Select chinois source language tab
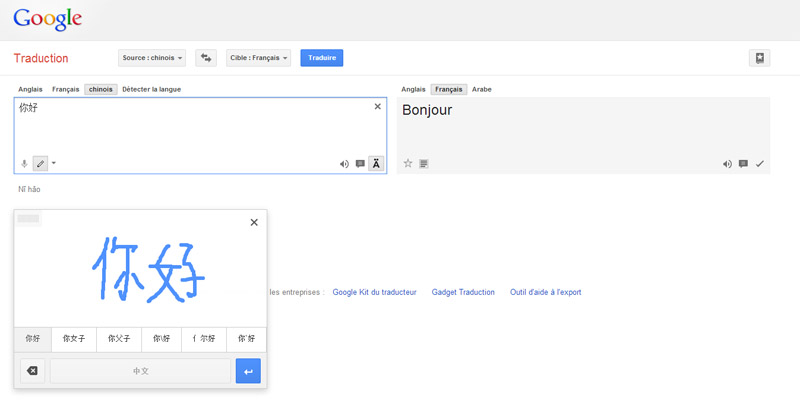Viewport: 800px width, 406px height. pyautogui.click(x=101, y=89)
